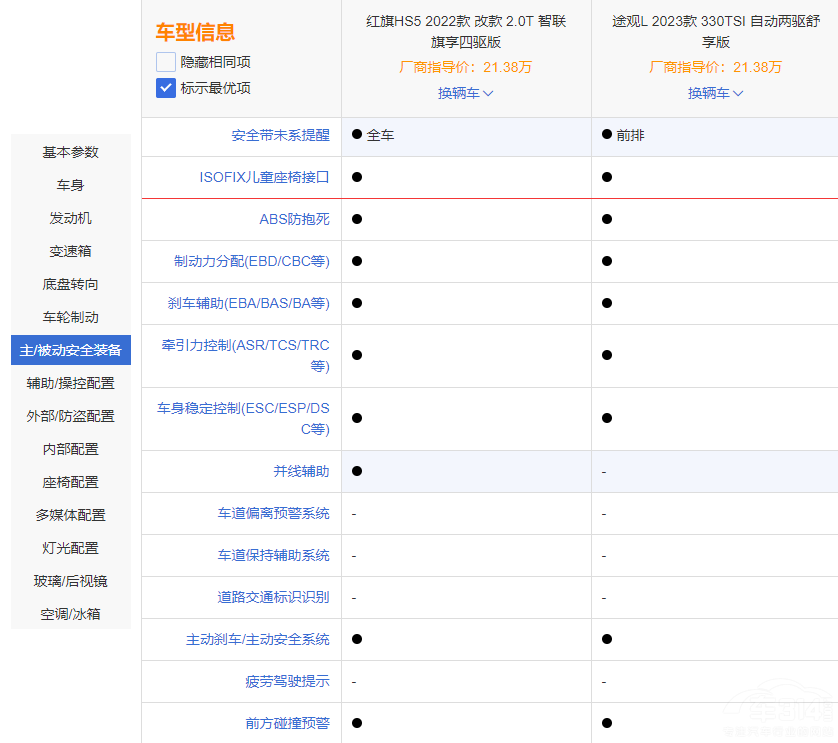
Task: Check the 隐藏相同项 checkbox
Action: (x=166, y=62)
